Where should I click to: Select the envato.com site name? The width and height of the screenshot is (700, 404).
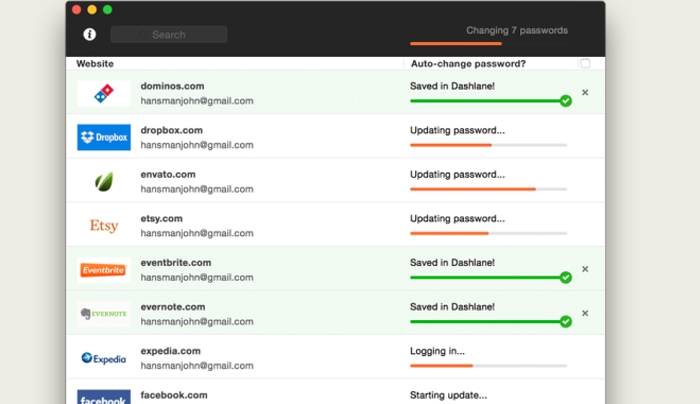[168, 174]
